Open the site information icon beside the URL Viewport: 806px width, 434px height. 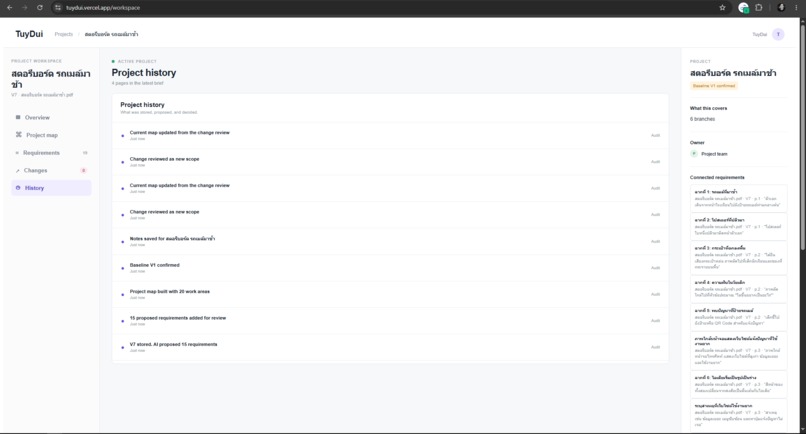point(58,8)
